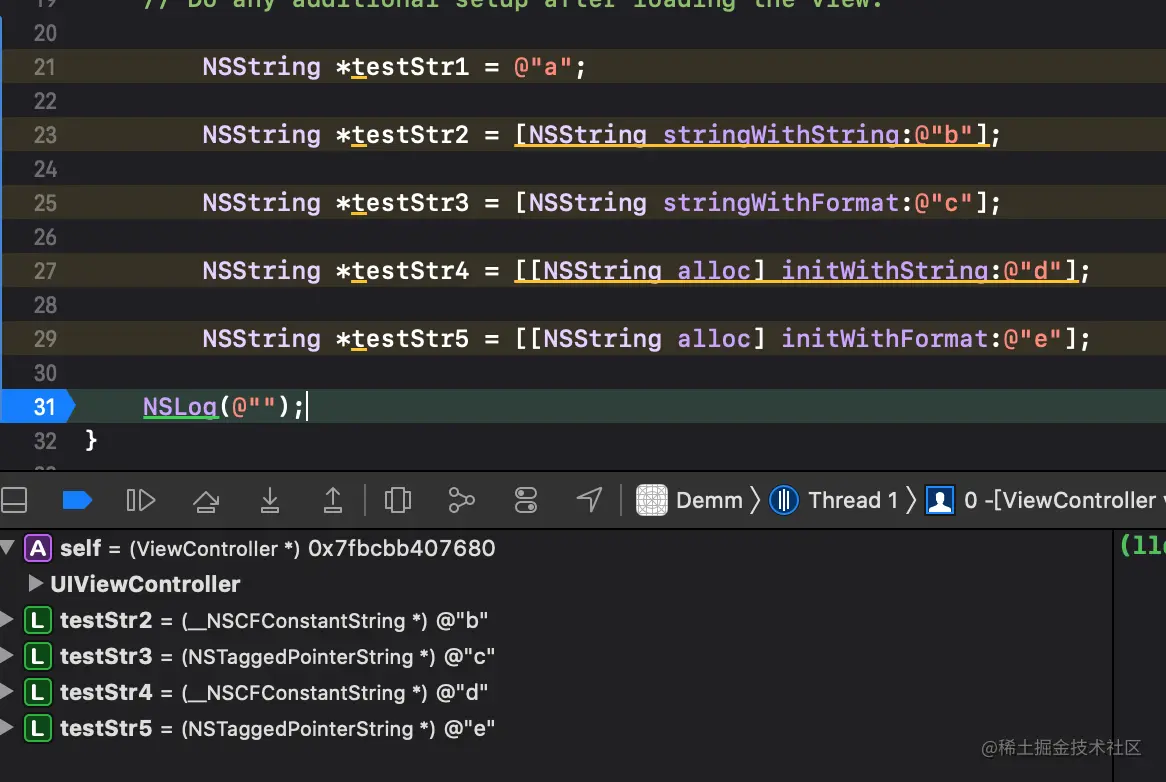Click the closing brace on line 32

click(x=91, y=440)
